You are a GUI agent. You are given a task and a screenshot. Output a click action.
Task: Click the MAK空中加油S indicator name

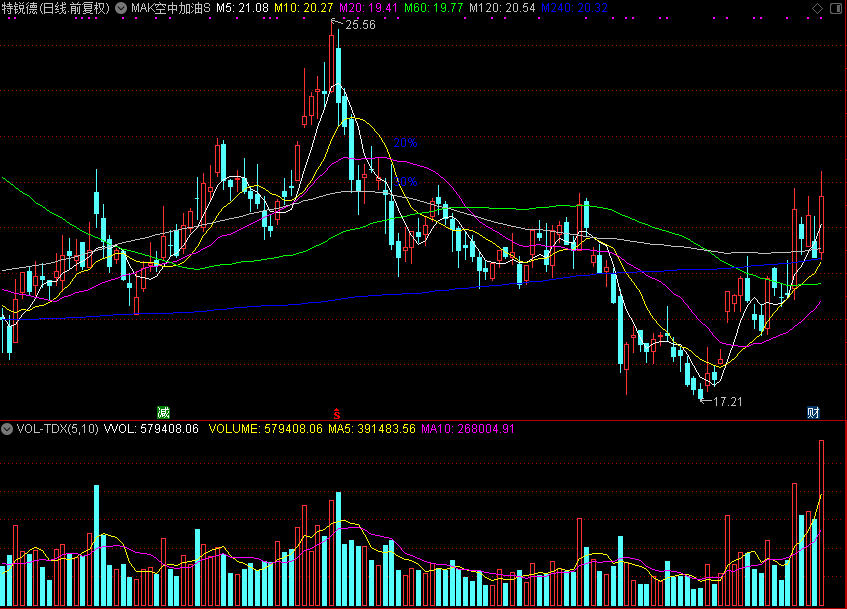pyautogui.click(x=171, y=8)
